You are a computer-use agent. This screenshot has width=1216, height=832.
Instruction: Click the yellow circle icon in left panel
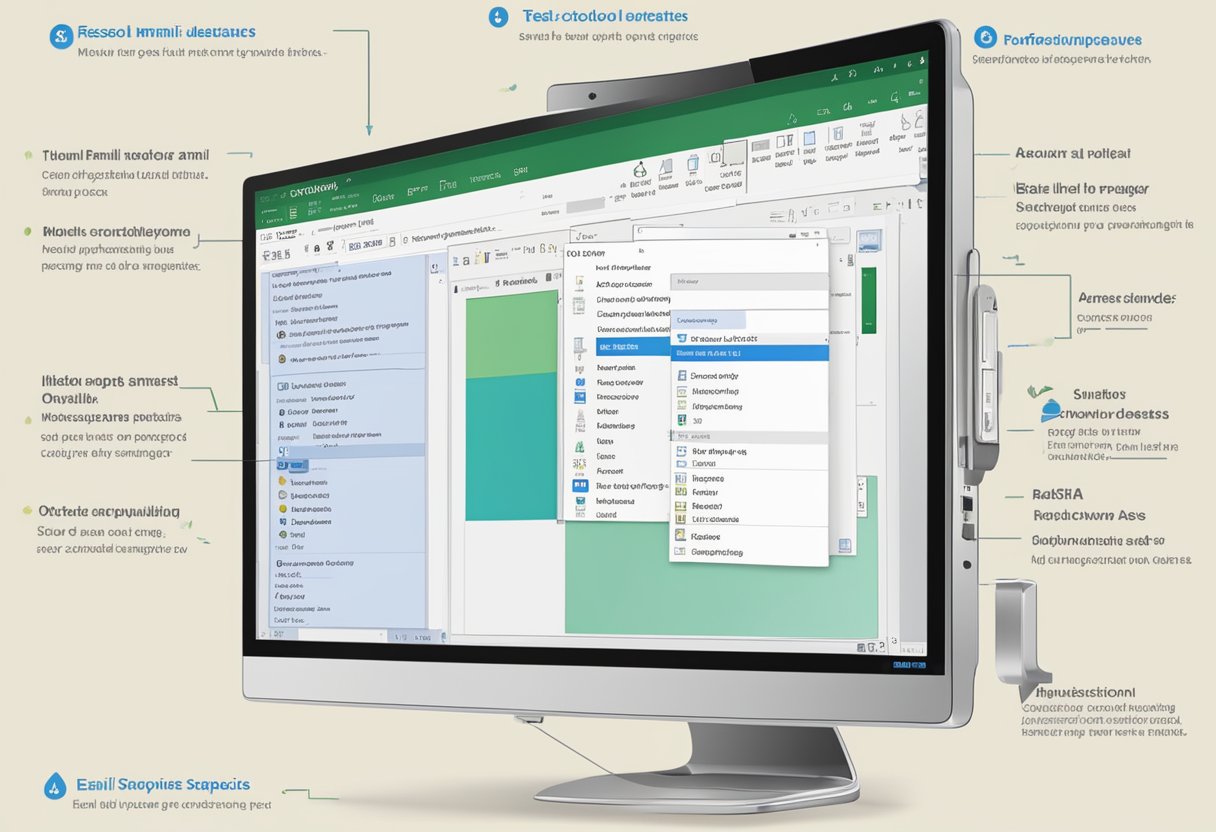click(283, 508)
